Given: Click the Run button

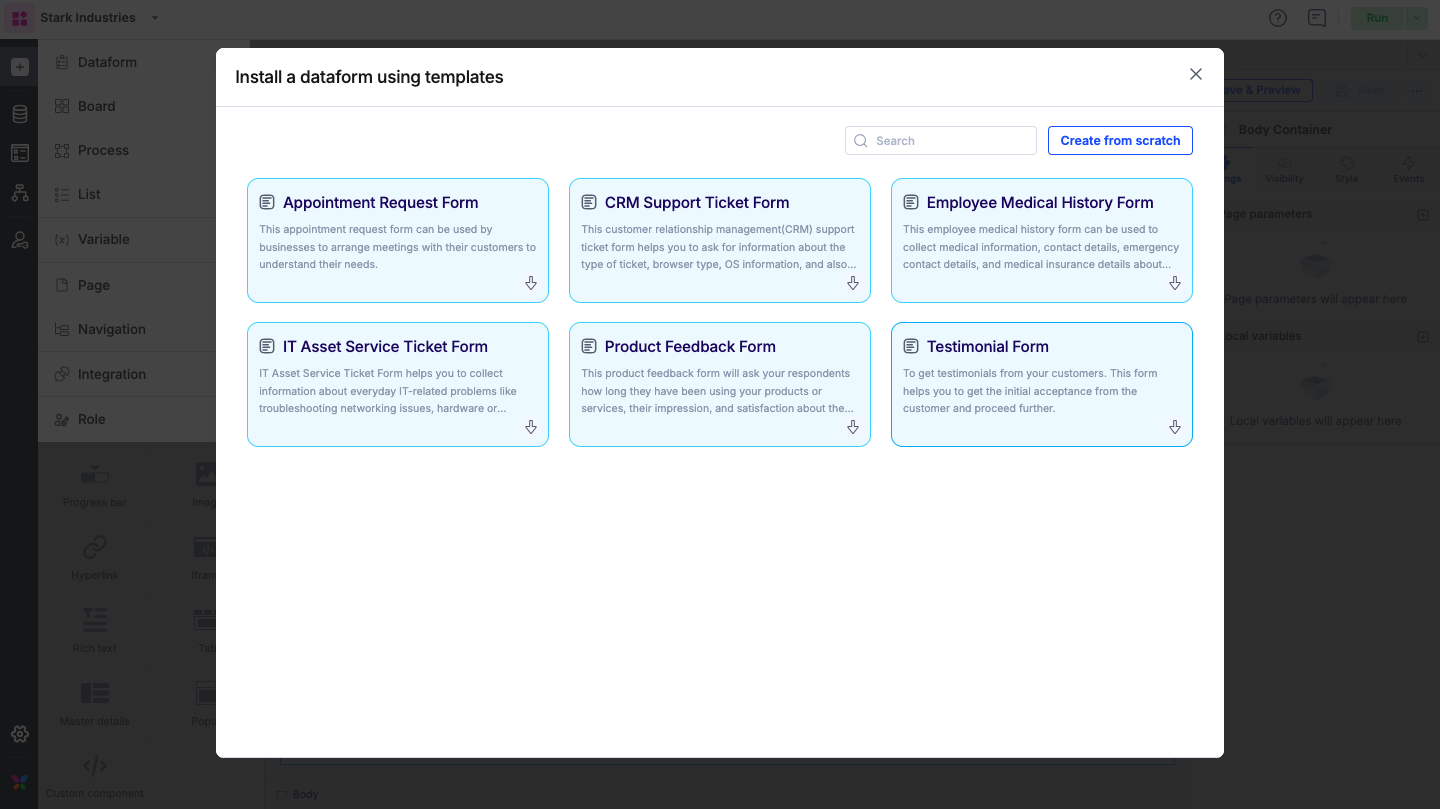Looking at the screenshot, I should point(1377,18).
